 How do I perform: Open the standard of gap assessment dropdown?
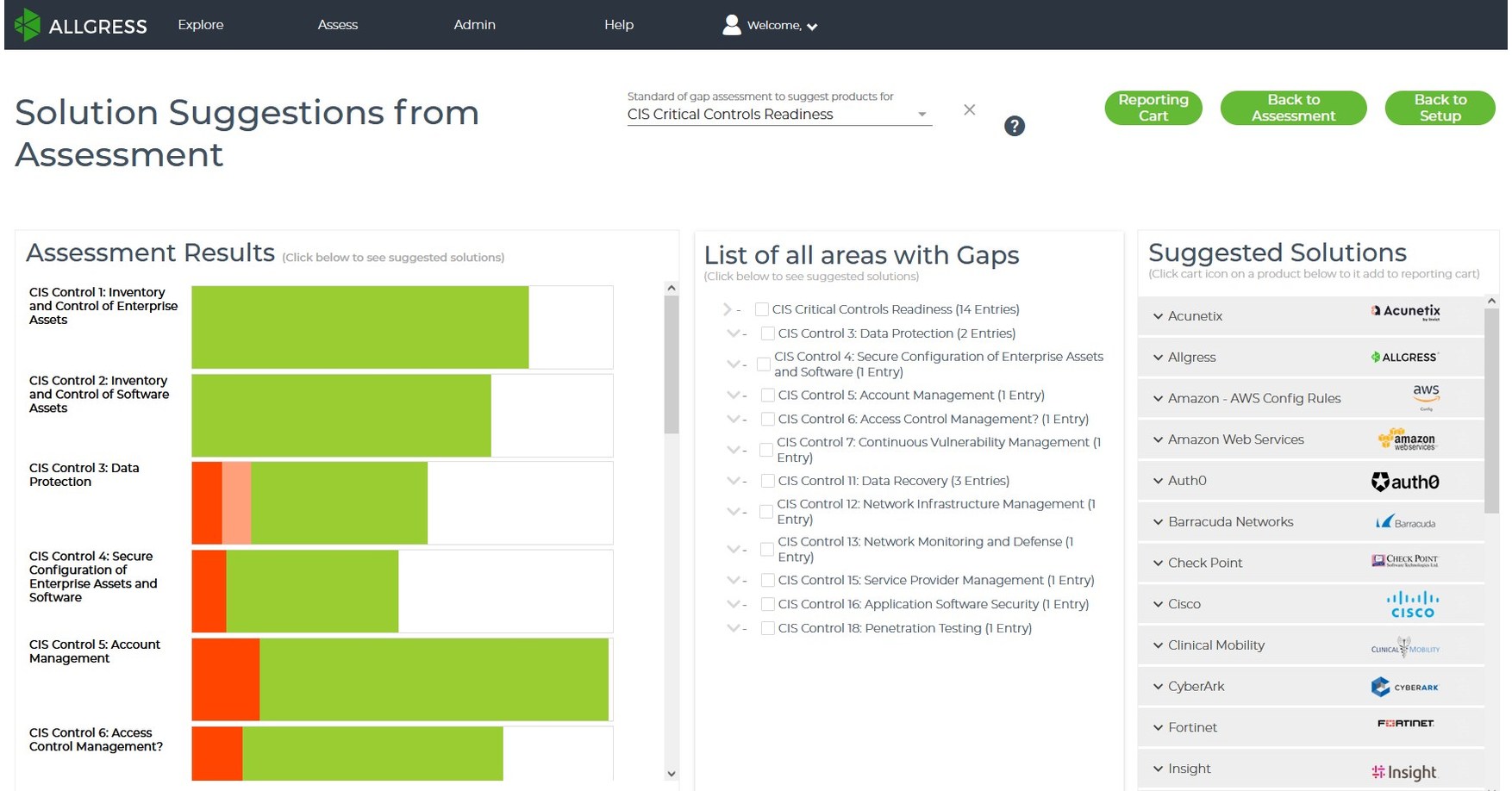[922, 113]
